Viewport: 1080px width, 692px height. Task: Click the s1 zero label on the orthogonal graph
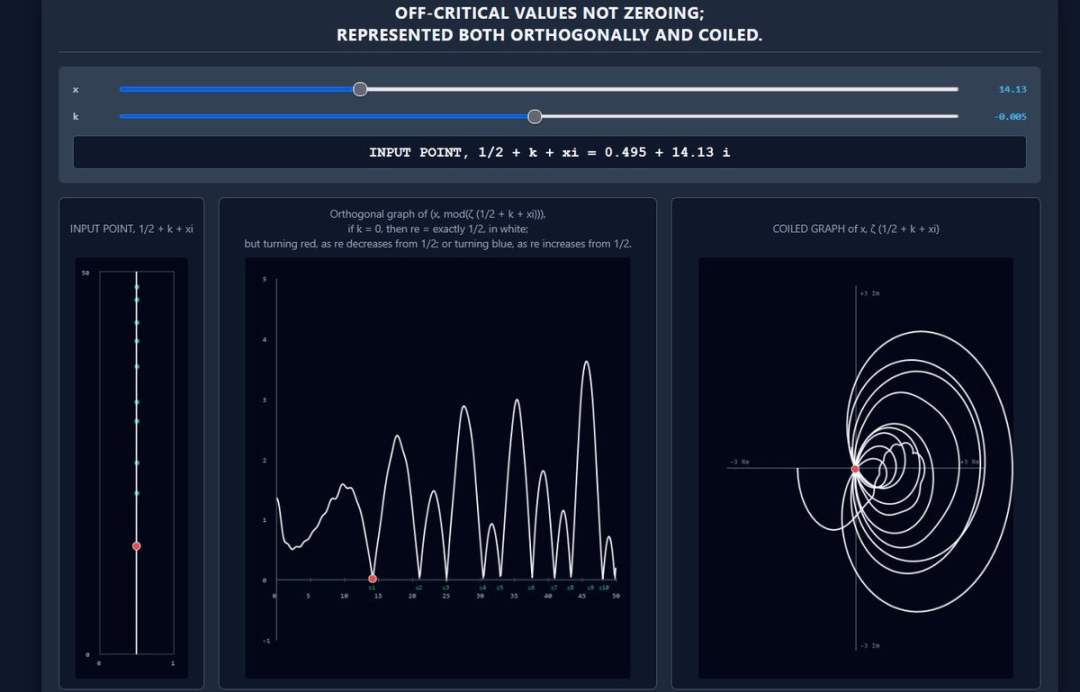(372, 588)
